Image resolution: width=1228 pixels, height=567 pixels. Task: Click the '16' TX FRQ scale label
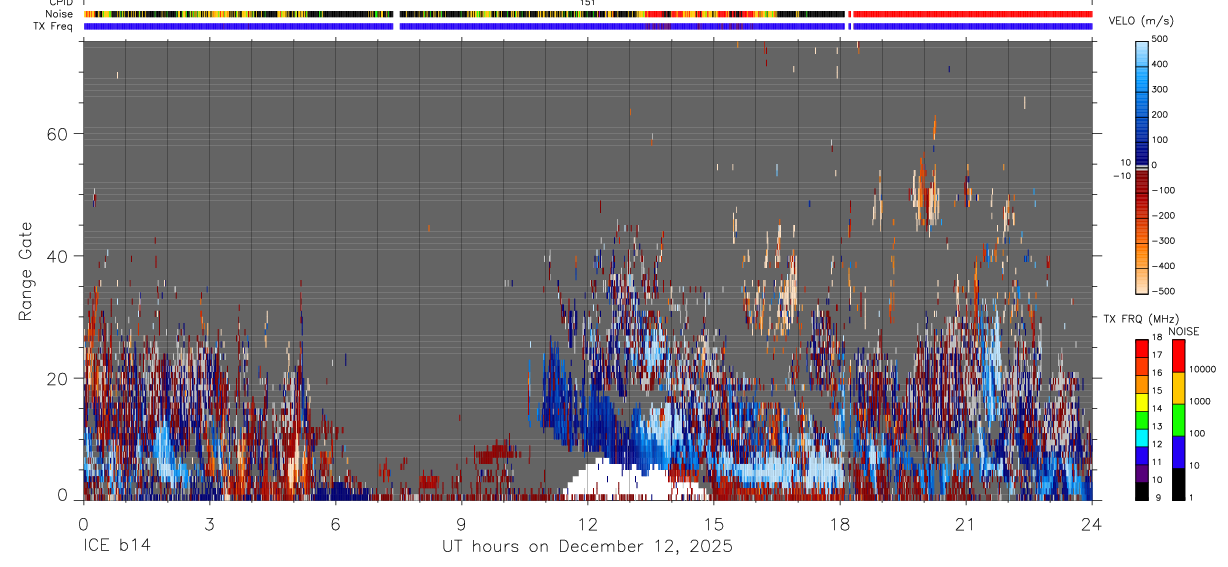click(1157, 373)
